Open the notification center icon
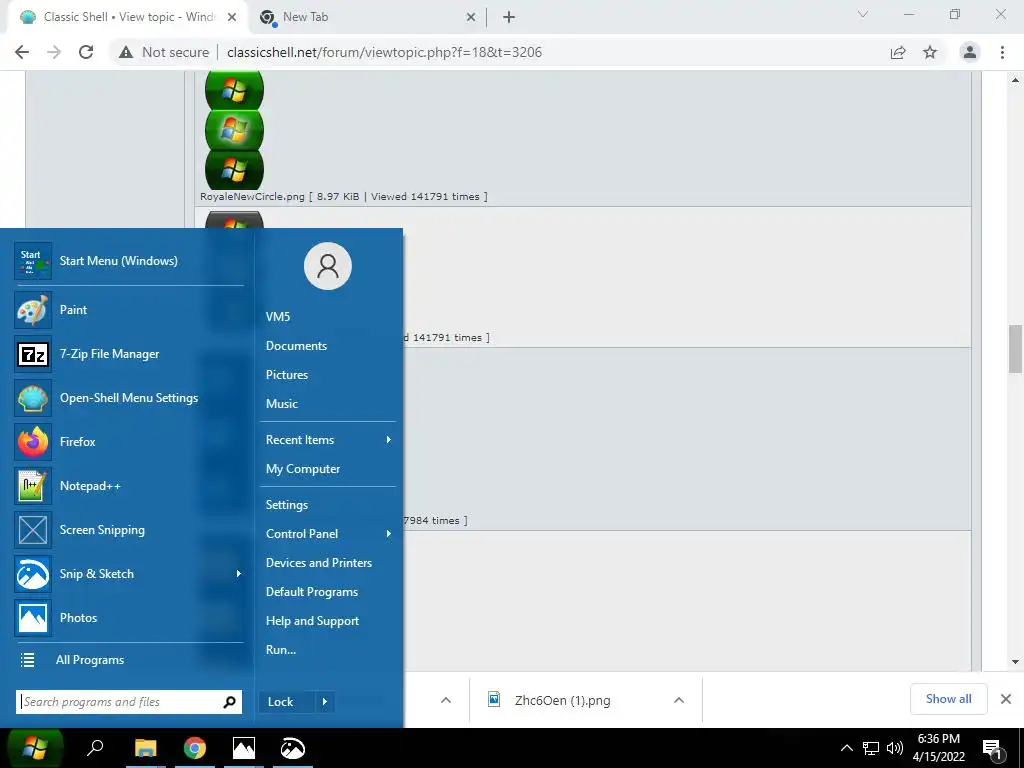Viewport: 1024px width, 768px height. [993, 749]
